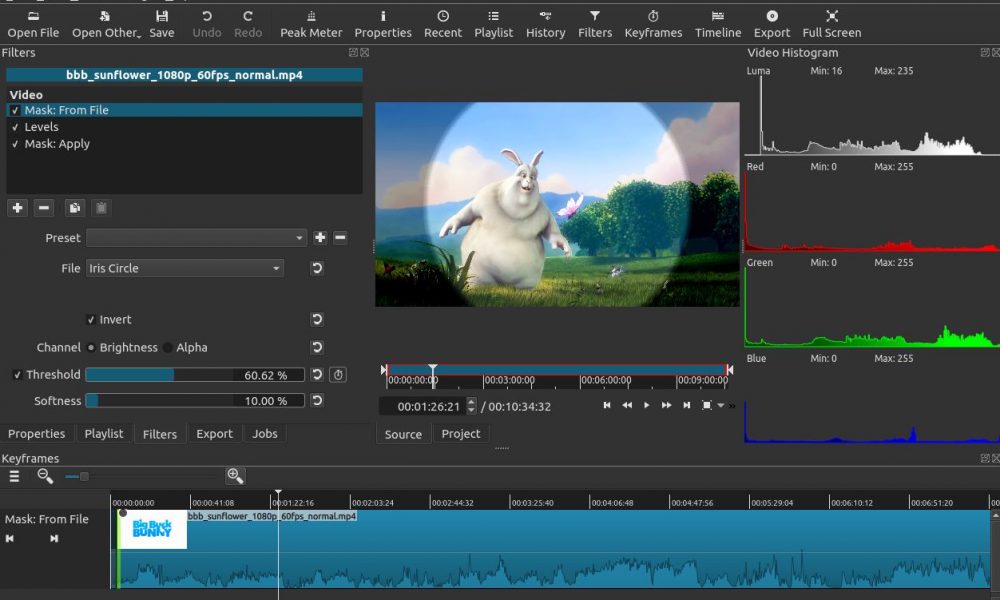1000x600 pixels.
Task: Click the current timecode input field
Action: 422,406
